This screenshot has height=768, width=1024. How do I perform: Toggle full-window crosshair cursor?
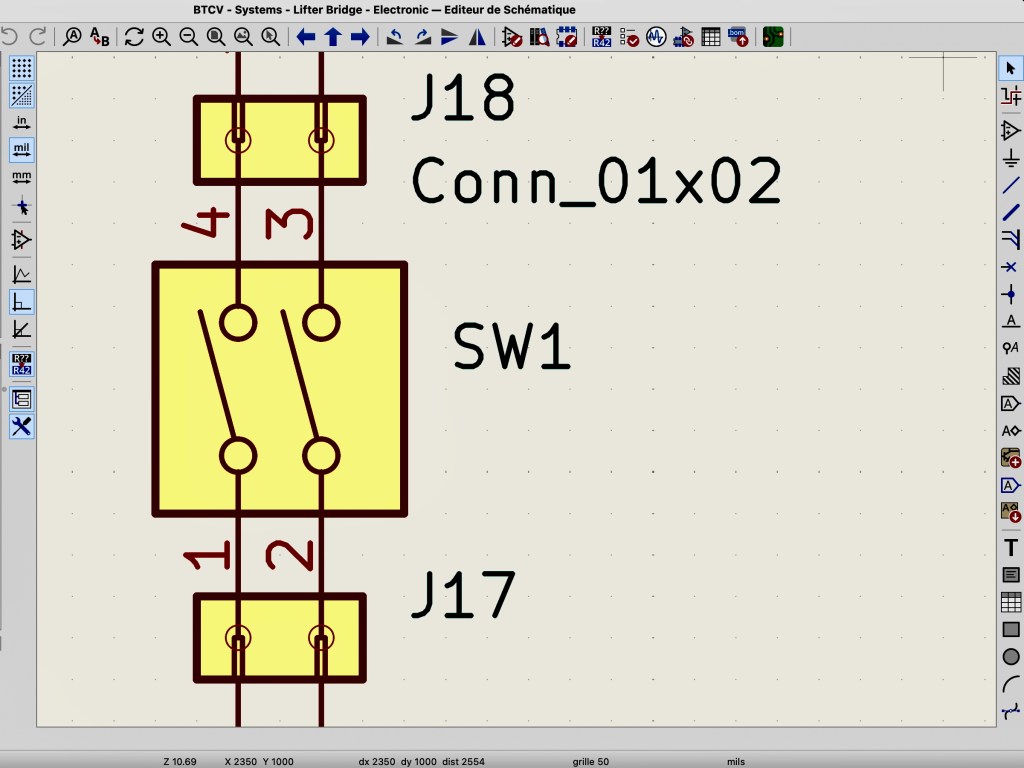[22, 206]
